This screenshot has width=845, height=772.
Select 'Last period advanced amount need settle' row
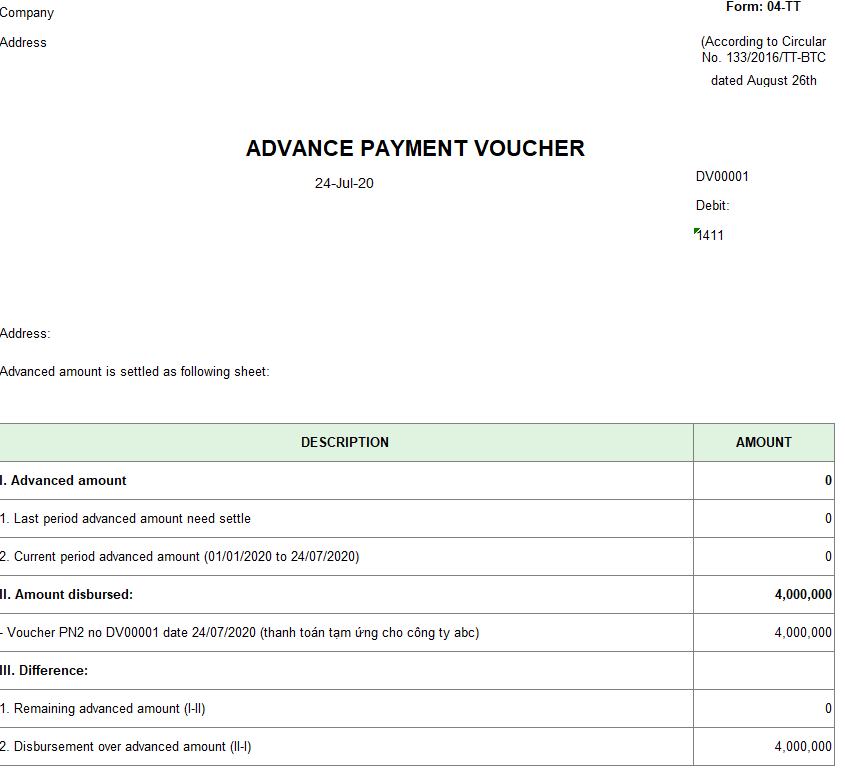point(126,519)
